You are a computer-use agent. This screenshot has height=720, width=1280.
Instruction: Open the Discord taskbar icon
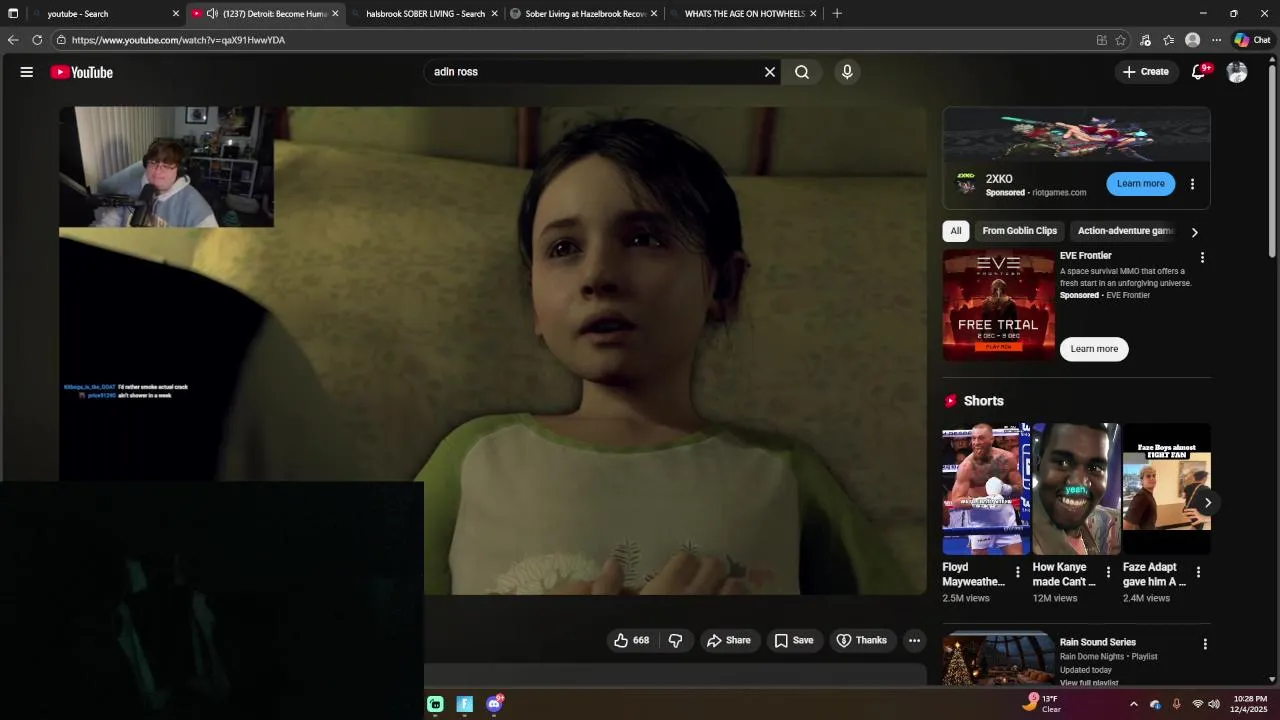point(494,704)
